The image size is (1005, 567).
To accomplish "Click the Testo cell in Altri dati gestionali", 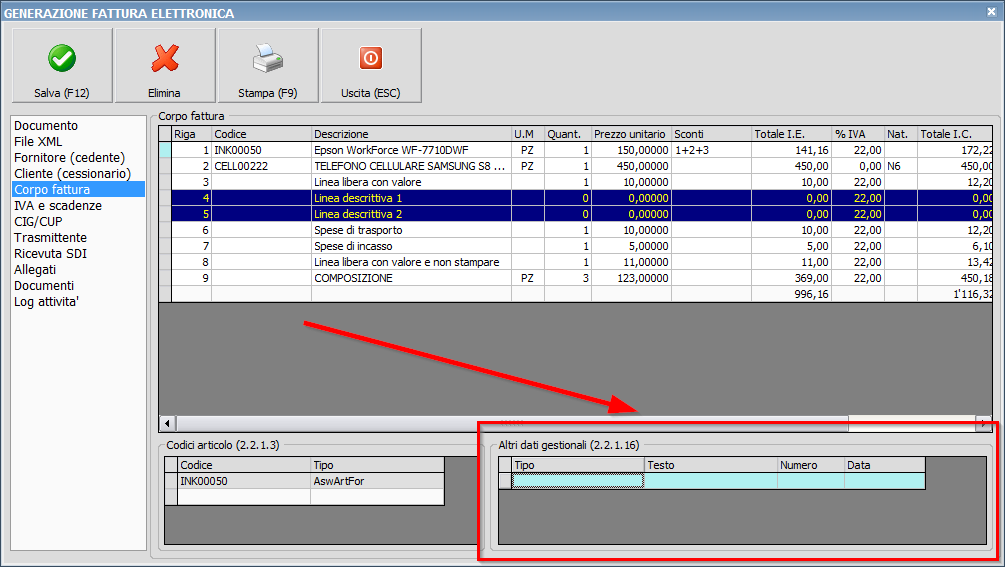I will coord(711,481).
